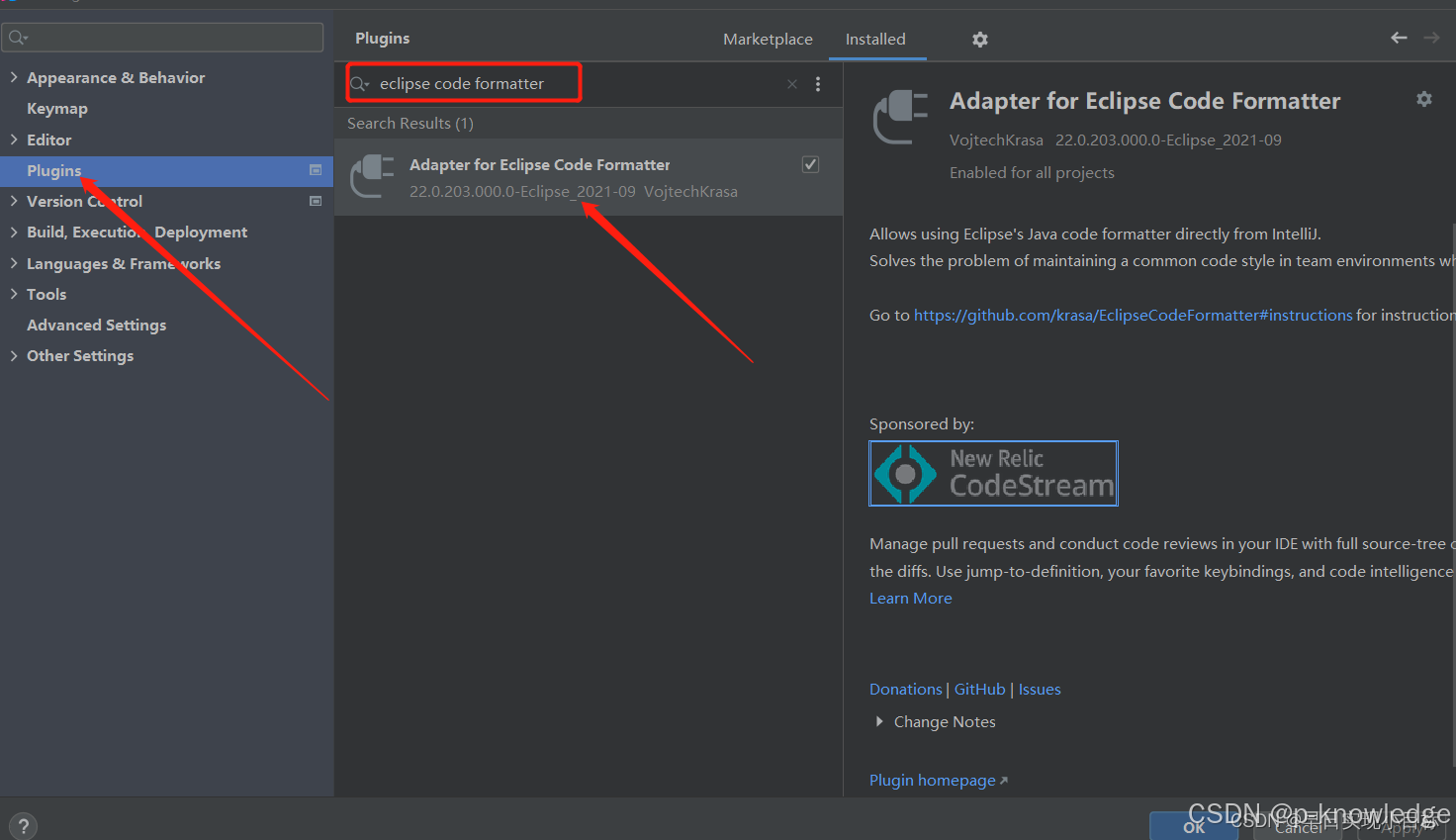This screenshot has width=1456, height=840.
Task: Clear the plugin search text
Action: (x=792, y=84)
